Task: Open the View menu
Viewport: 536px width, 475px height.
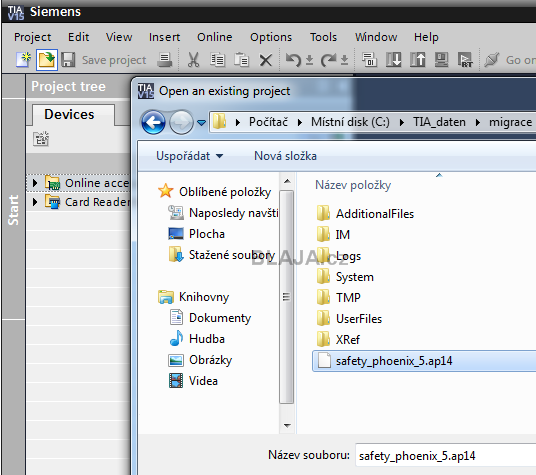Action: click(119, 37)
